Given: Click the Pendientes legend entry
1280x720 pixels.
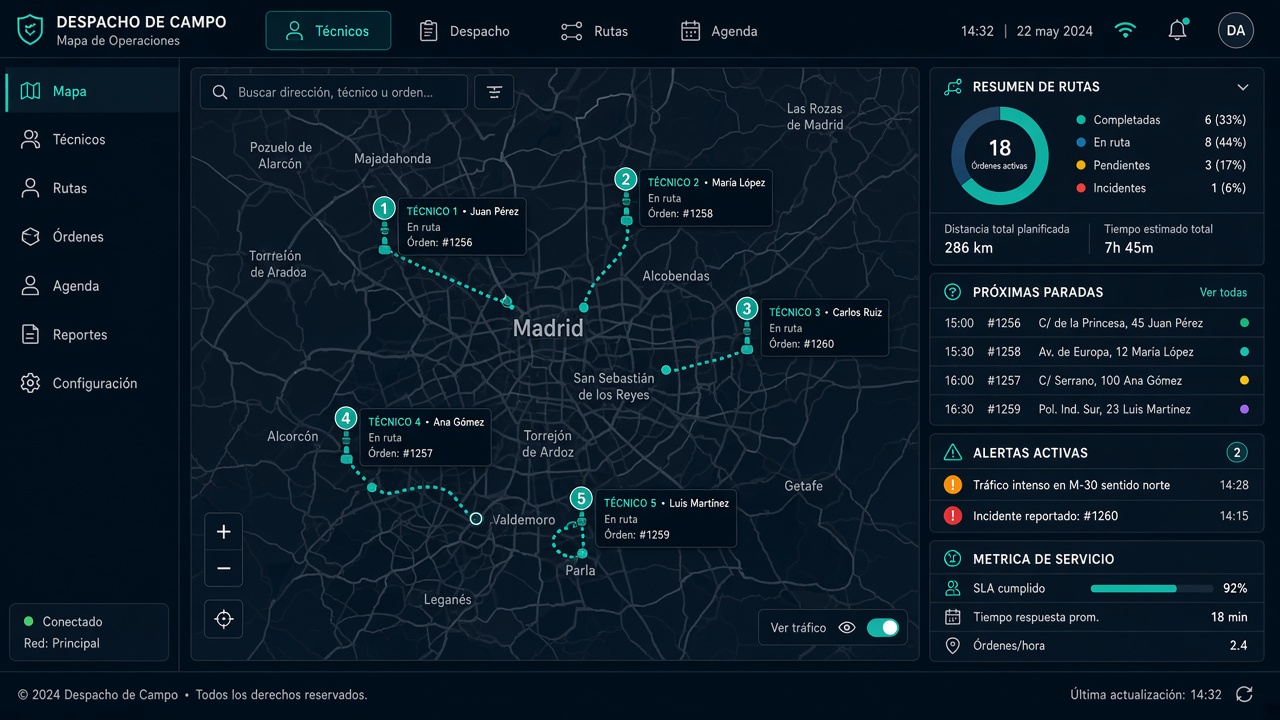Looking at the screenshot, I should (1161, 165).
